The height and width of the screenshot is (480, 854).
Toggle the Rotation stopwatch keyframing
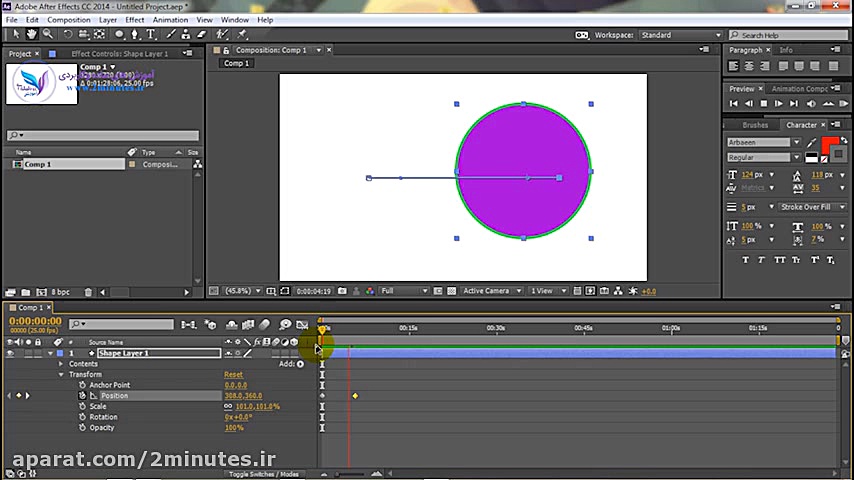[82, 417]
